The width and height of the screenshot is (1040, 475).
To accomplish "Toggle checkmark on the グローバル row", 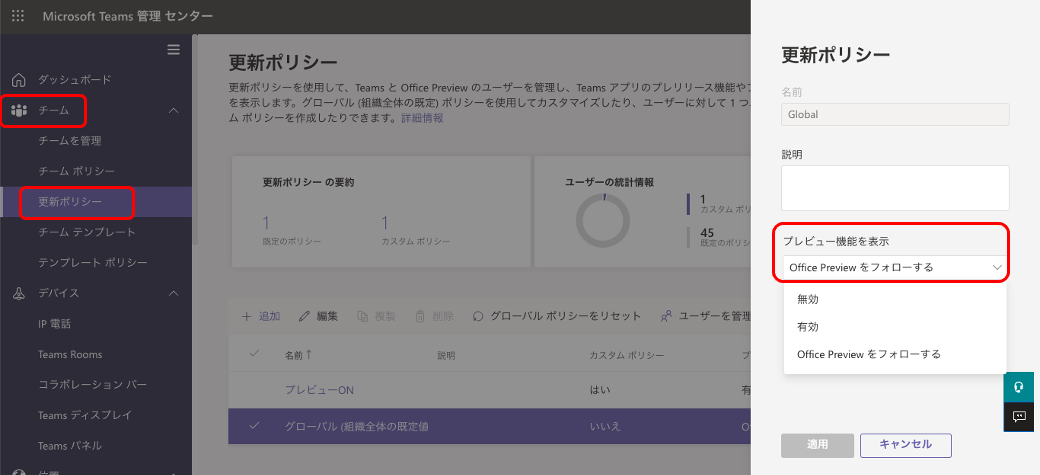I will point(253,425).
